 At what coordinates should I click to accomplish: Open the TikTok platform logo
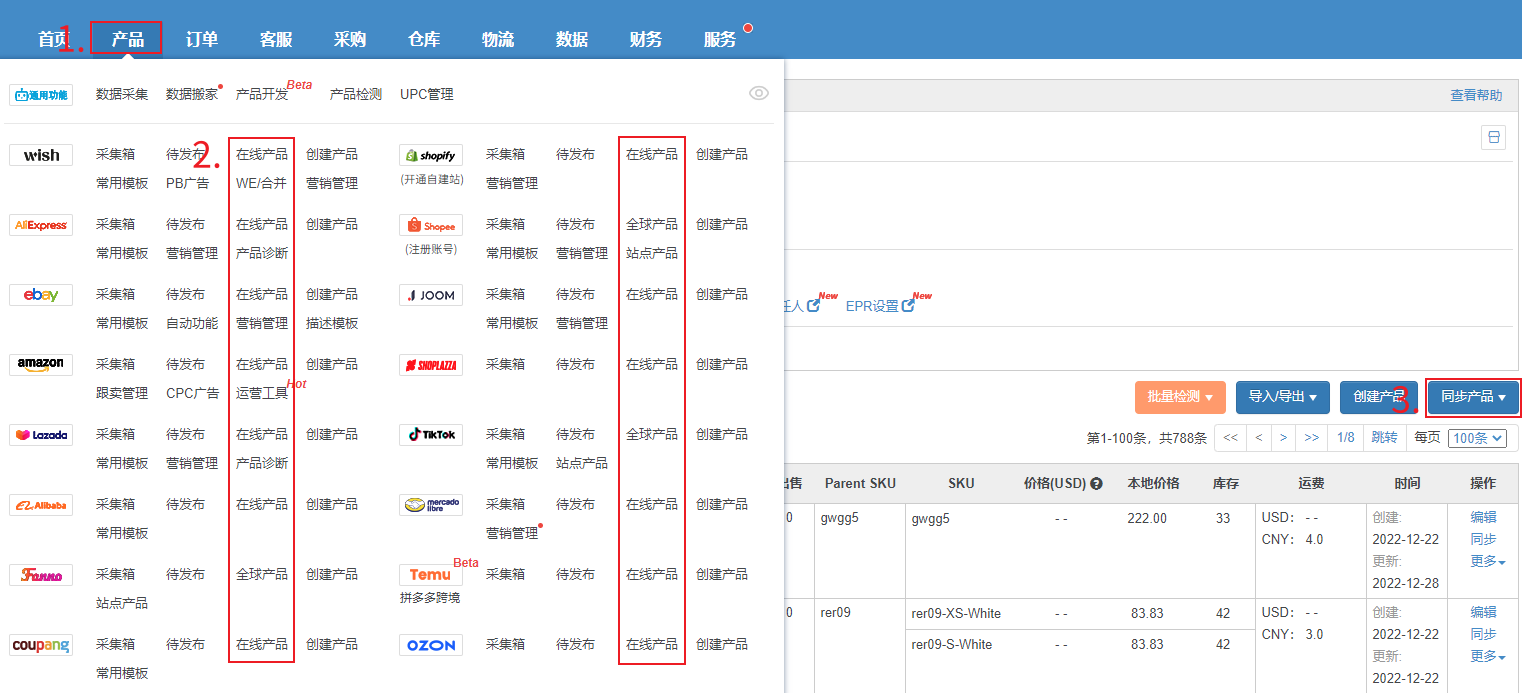(x=430, y=435)
